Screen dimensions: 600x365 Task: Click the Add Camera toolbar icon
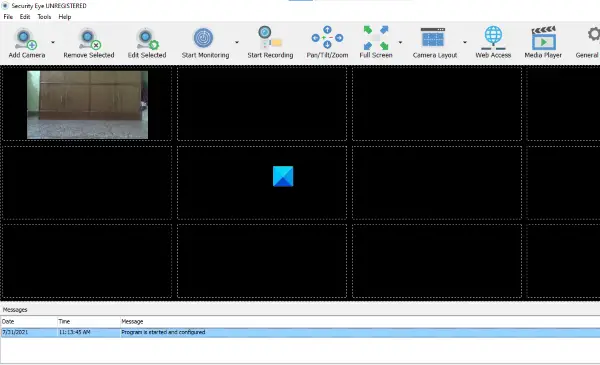pyautogui.click(x=26, y=42)
